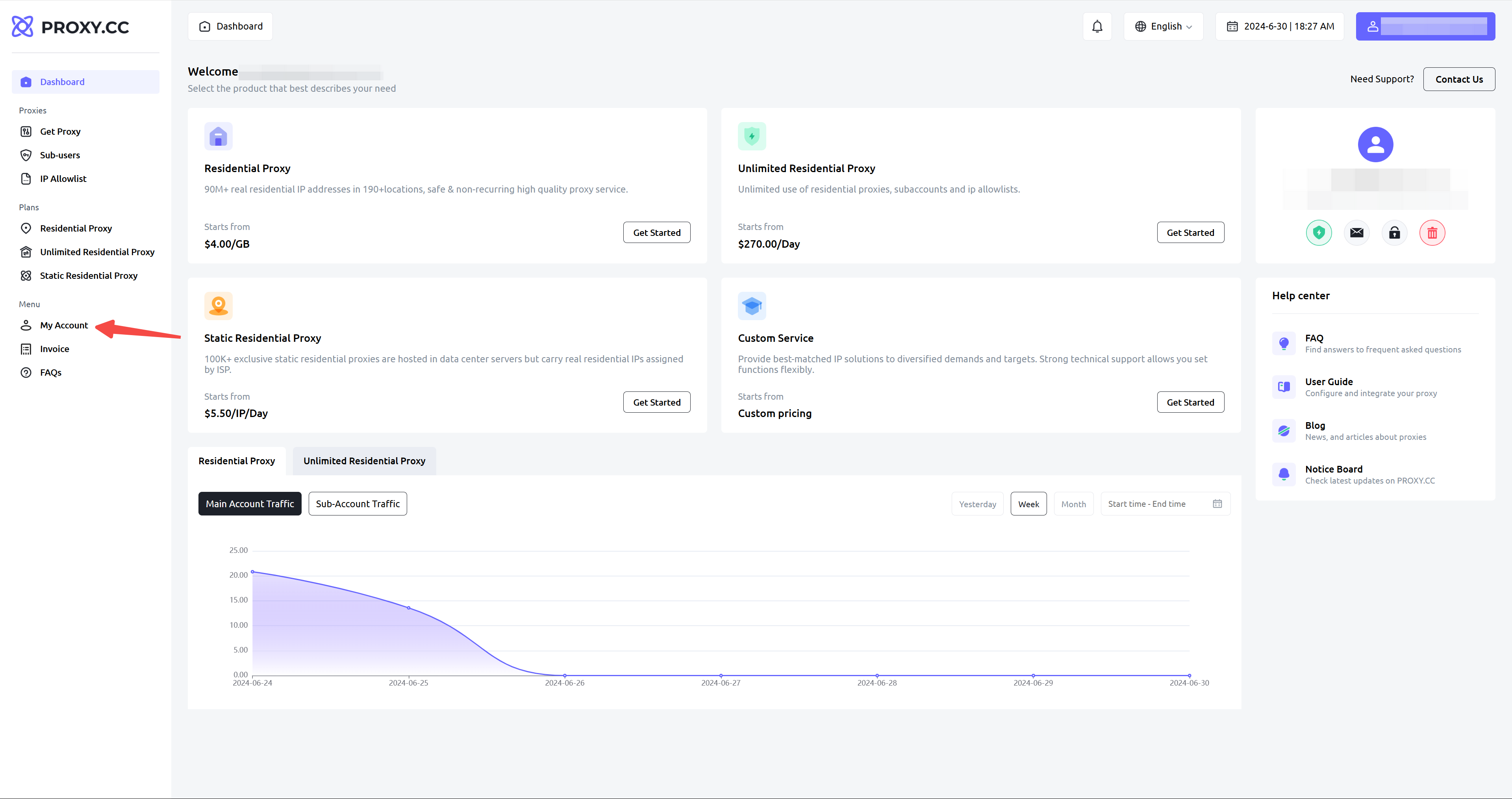This screenshot has width=1512, height=799.
Task: Click the Get Proxy sidebar icon
Action: [x=26, y=132]
